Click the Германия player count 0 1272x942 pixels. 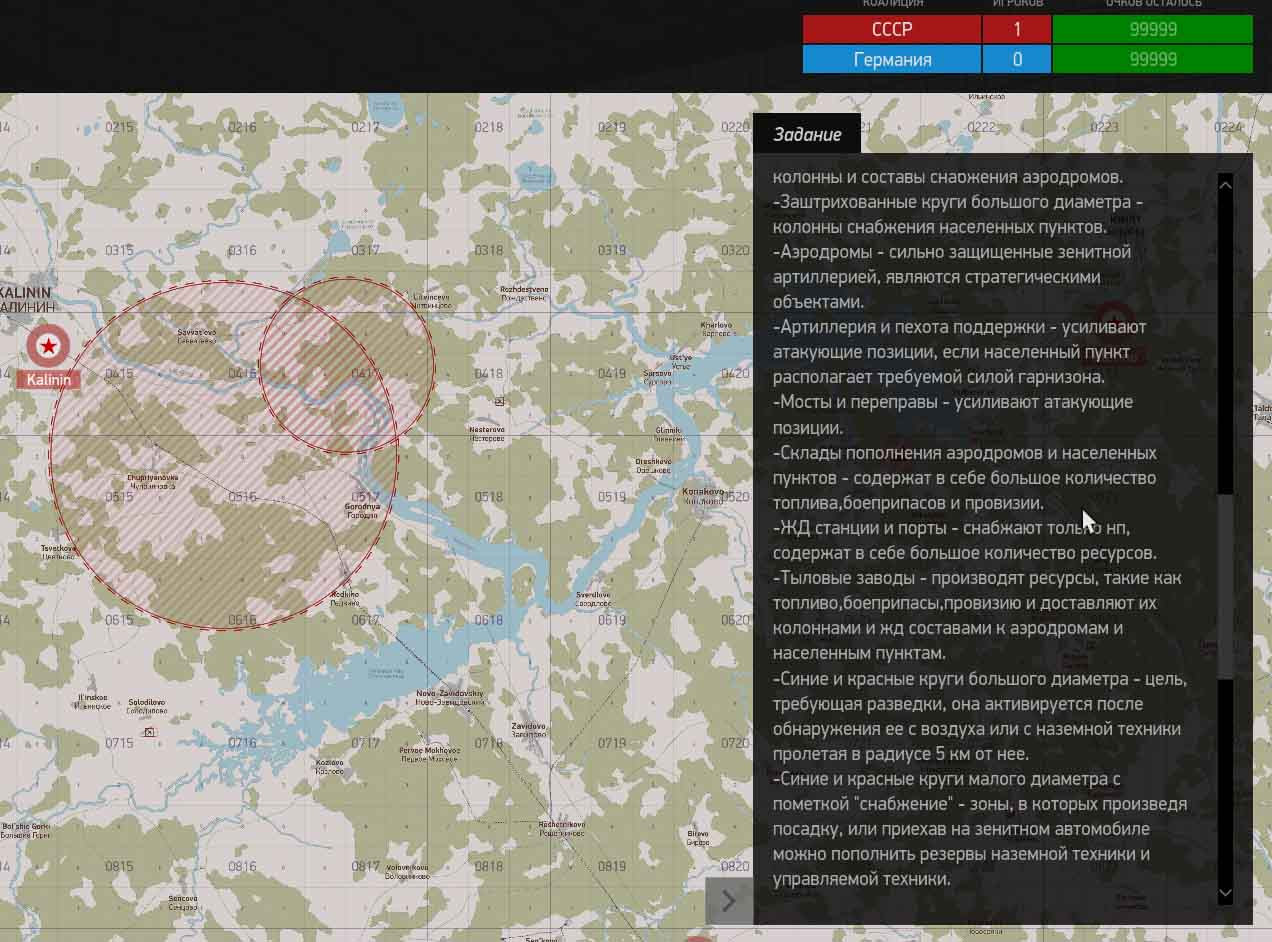(1017, 60)
